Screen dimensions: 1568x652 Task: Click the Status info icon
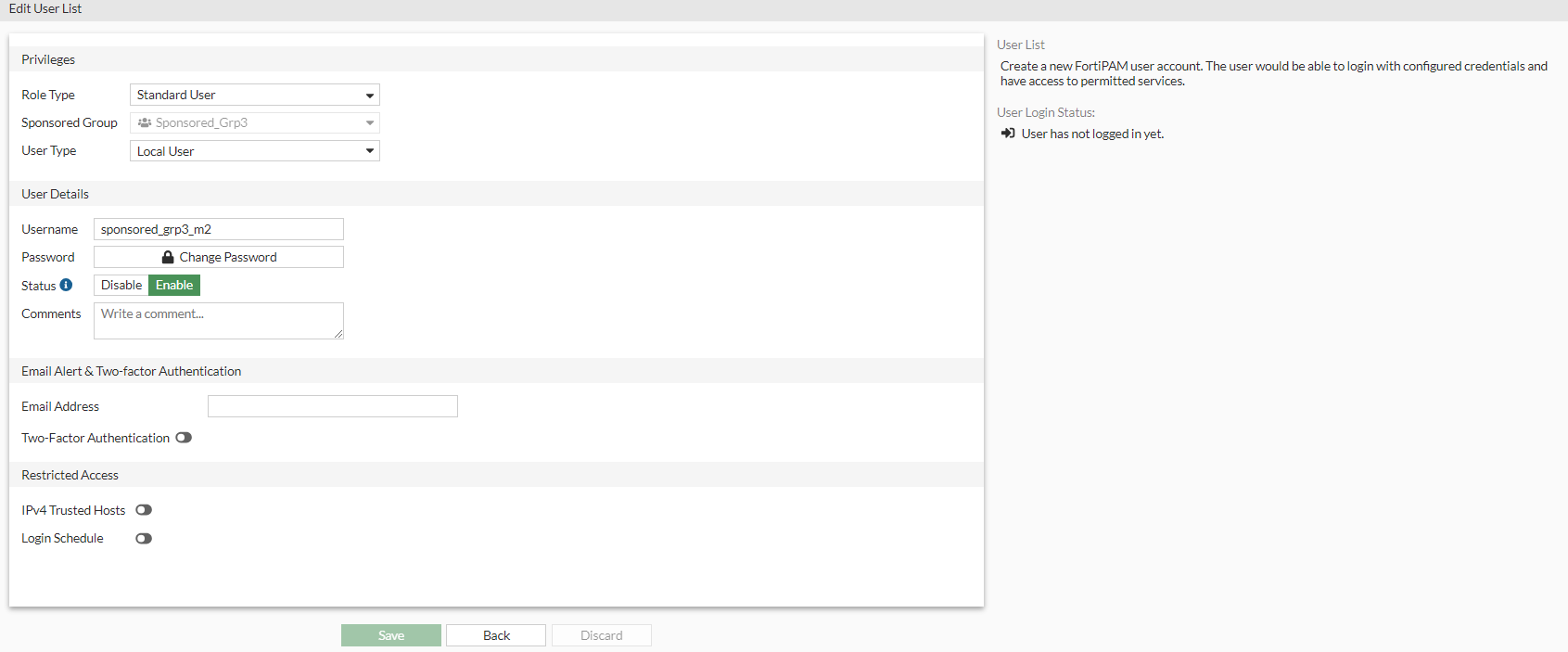pyautogui.click(x=66, y=286)
